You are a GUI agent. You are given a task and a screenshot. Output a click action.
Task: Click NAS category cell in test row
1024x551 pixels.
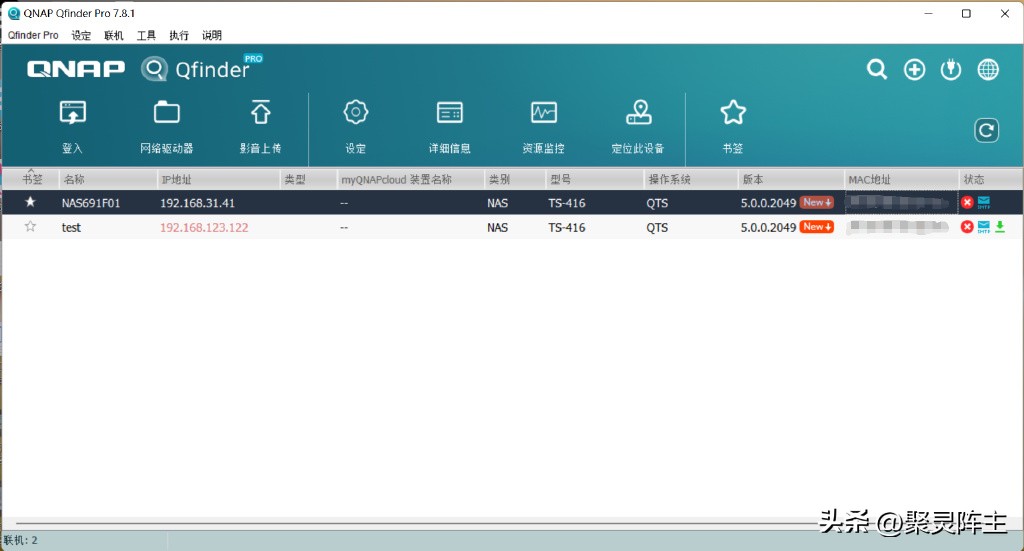point(497,227)
